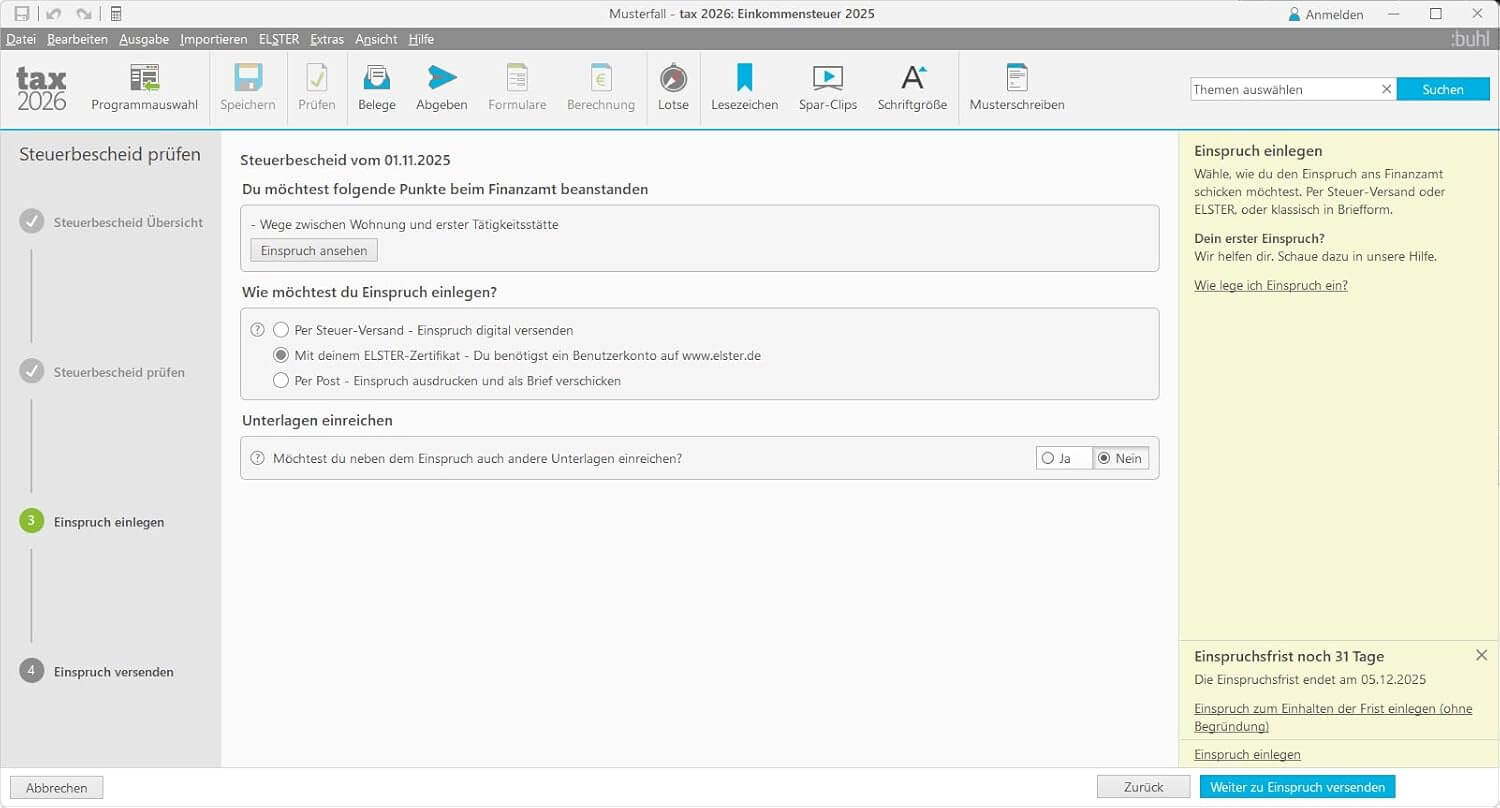Click into Themen auswählen search field

tap(1283, 89)
